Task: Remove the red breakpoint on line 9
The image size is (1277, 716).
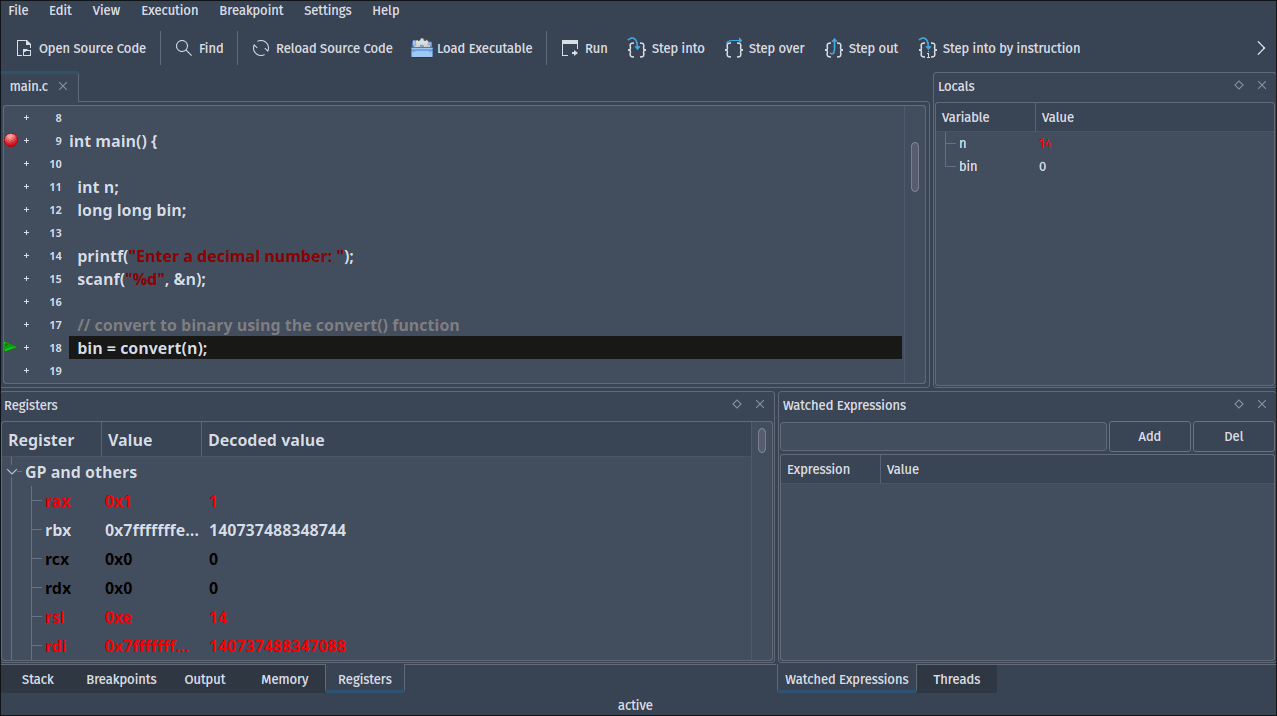Action: pos(11,141)
